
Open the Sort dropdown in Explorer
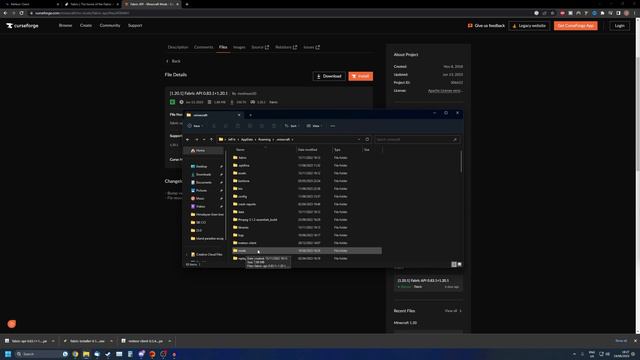(292, 126)
